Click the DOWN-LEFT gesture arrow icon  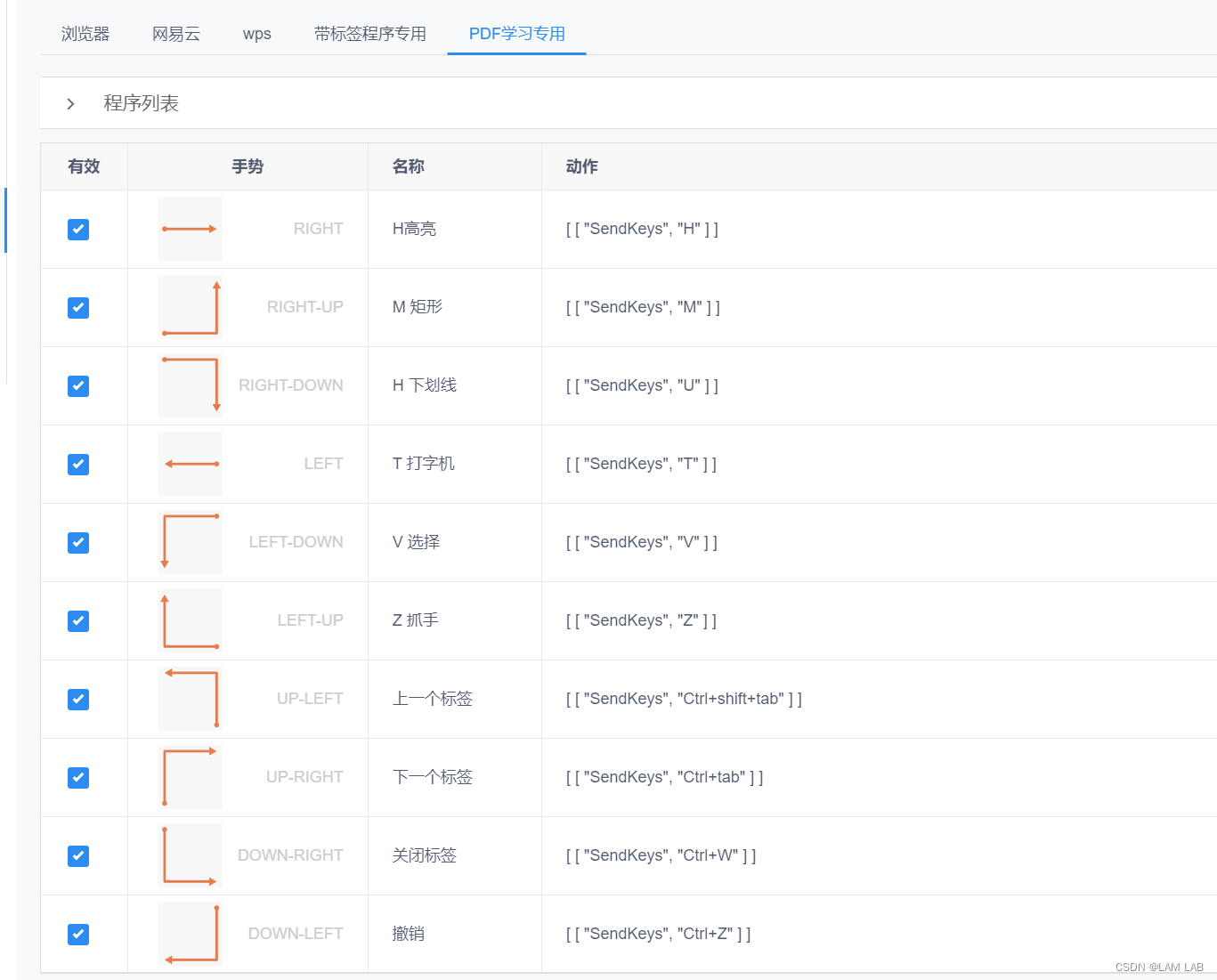tap(191, 934)
